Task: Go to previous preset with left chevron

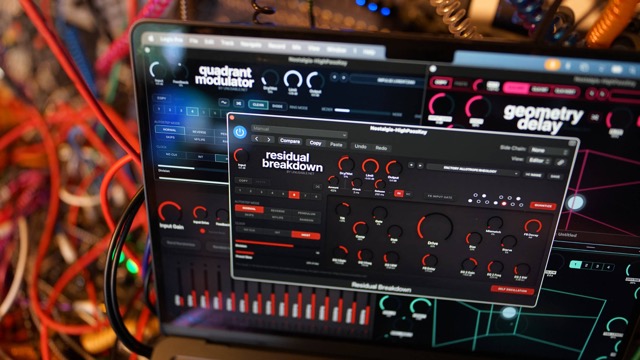Action: (257, 139)
